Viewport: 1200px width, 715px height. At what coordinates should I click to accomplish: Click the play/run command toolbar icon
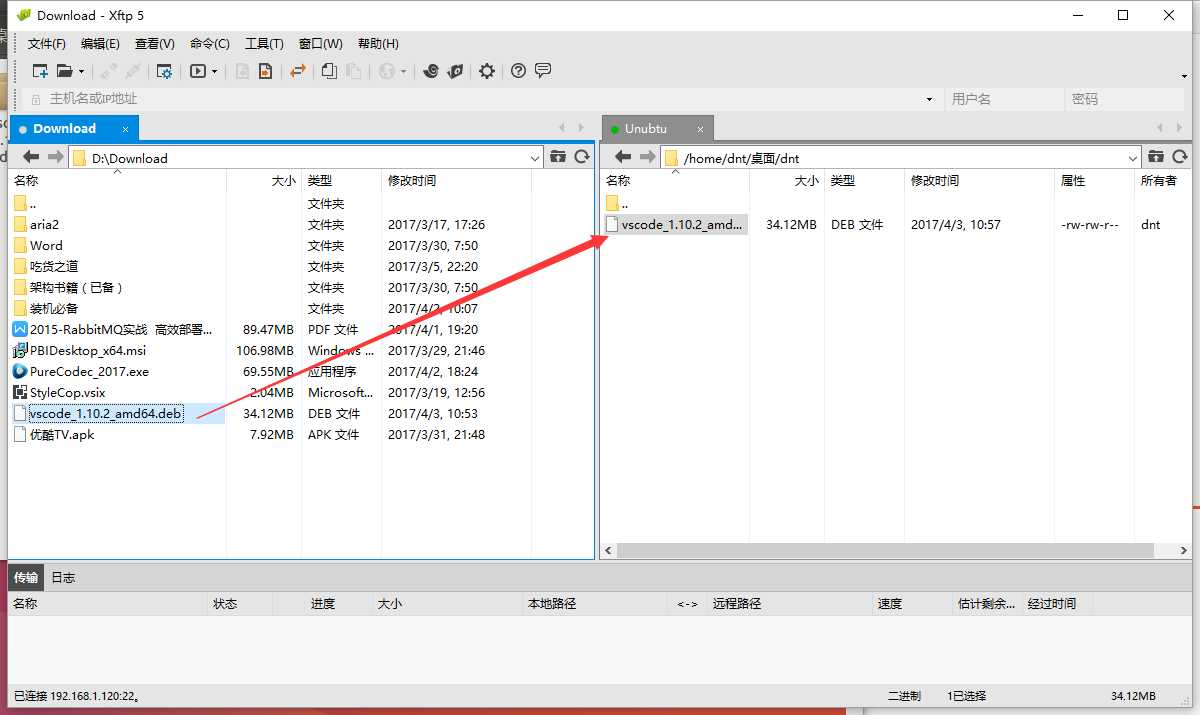198,71
